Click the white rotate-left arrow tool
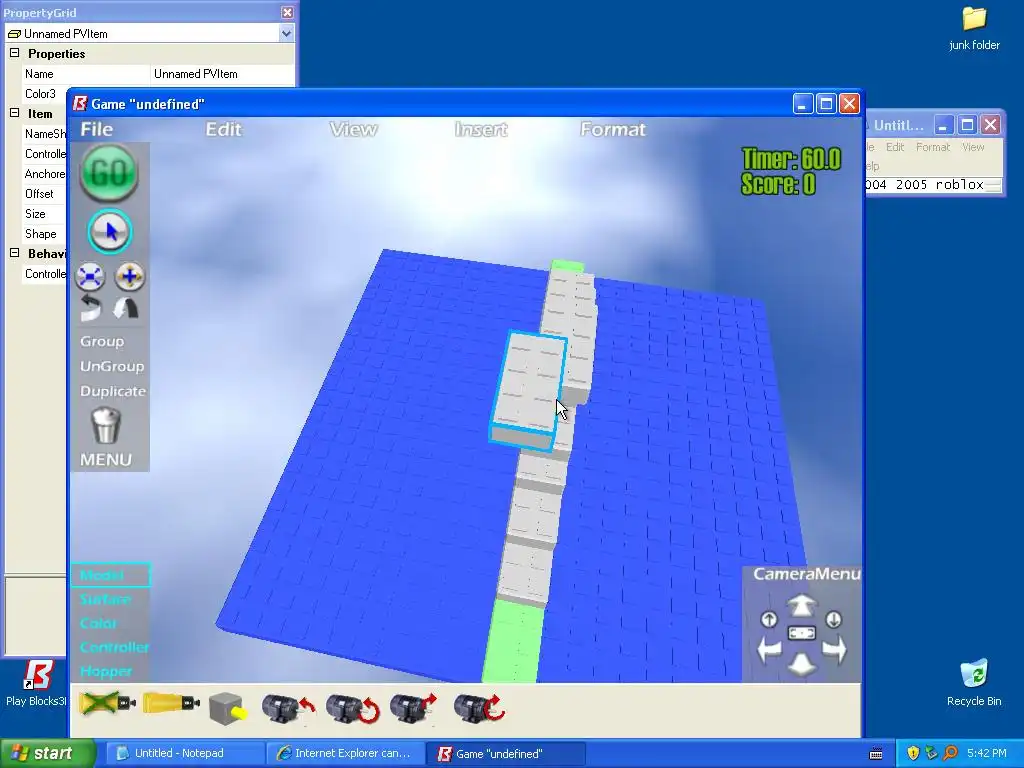 91,308
